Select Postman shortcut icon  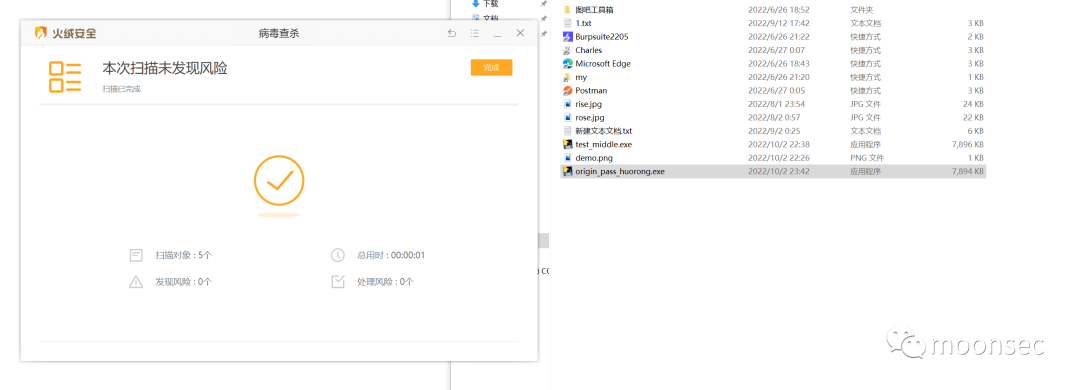click(x=568, y=90)
